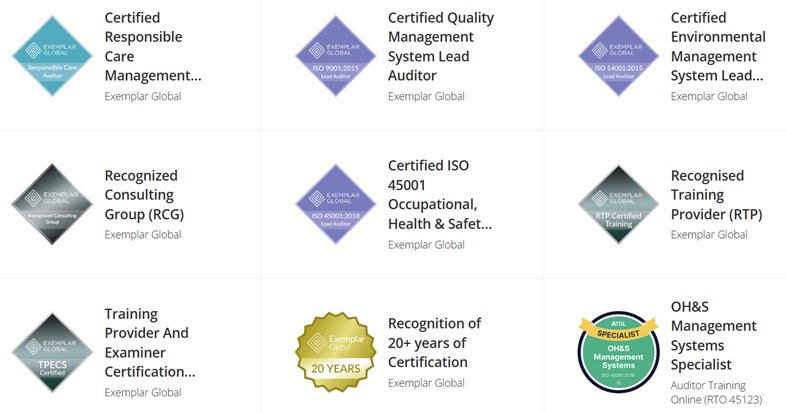Select the ISO 14001:2015 Lead Auditor badge
Image resolution: width=786 pixels, height=413 pixels.
point(619,56)
